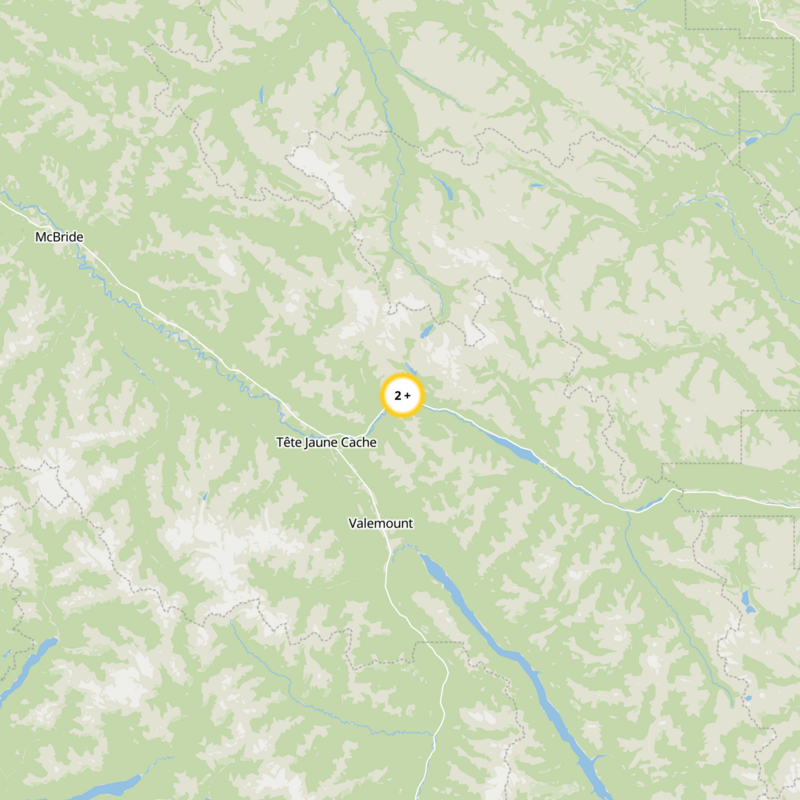Open the yellow '2 +' cluster marker
Image resolution: width=800 pixels, height=800 pixels.
(x=402, y=395)
